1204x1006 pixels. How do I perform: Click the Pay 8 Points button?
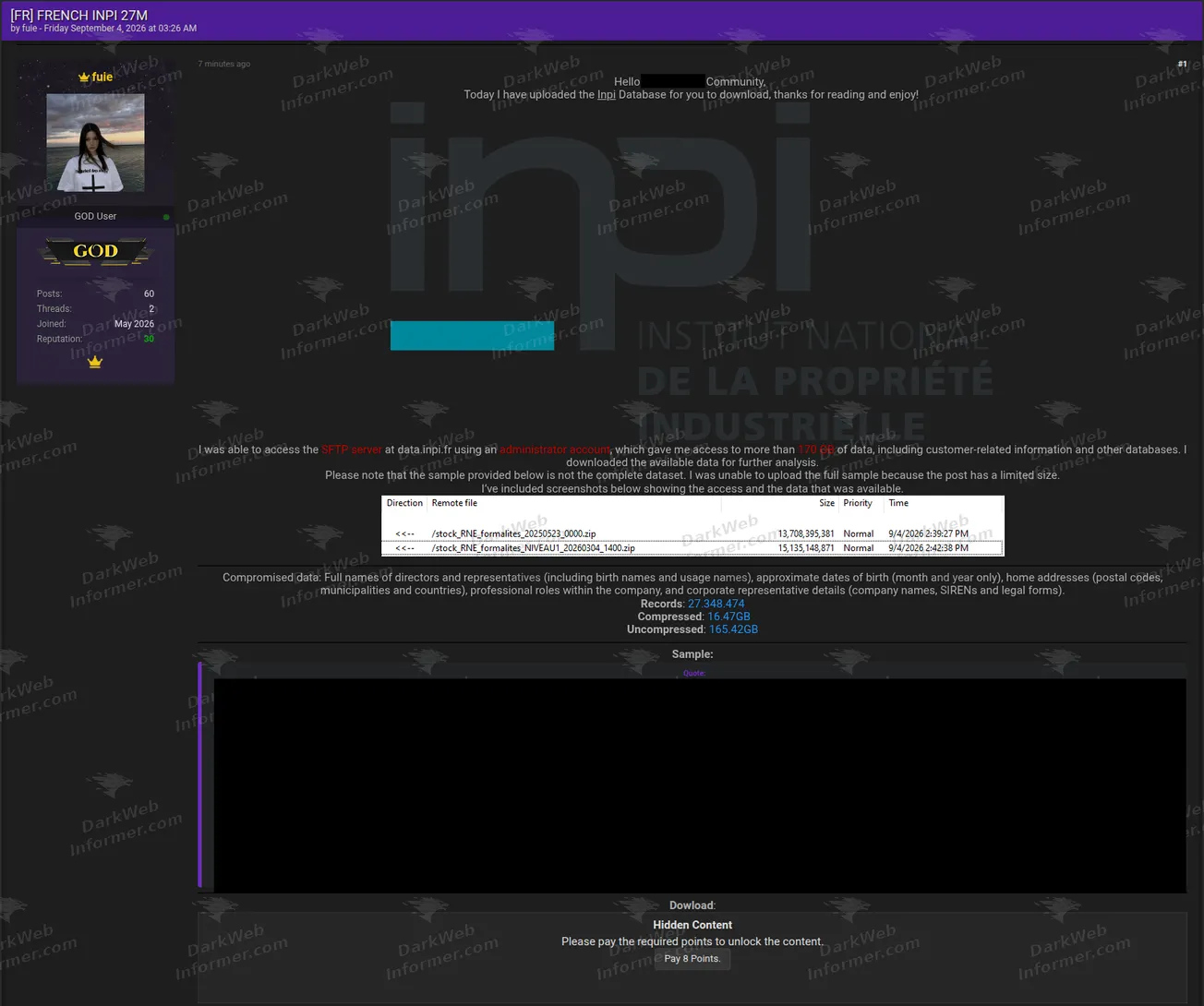(692, 959)
